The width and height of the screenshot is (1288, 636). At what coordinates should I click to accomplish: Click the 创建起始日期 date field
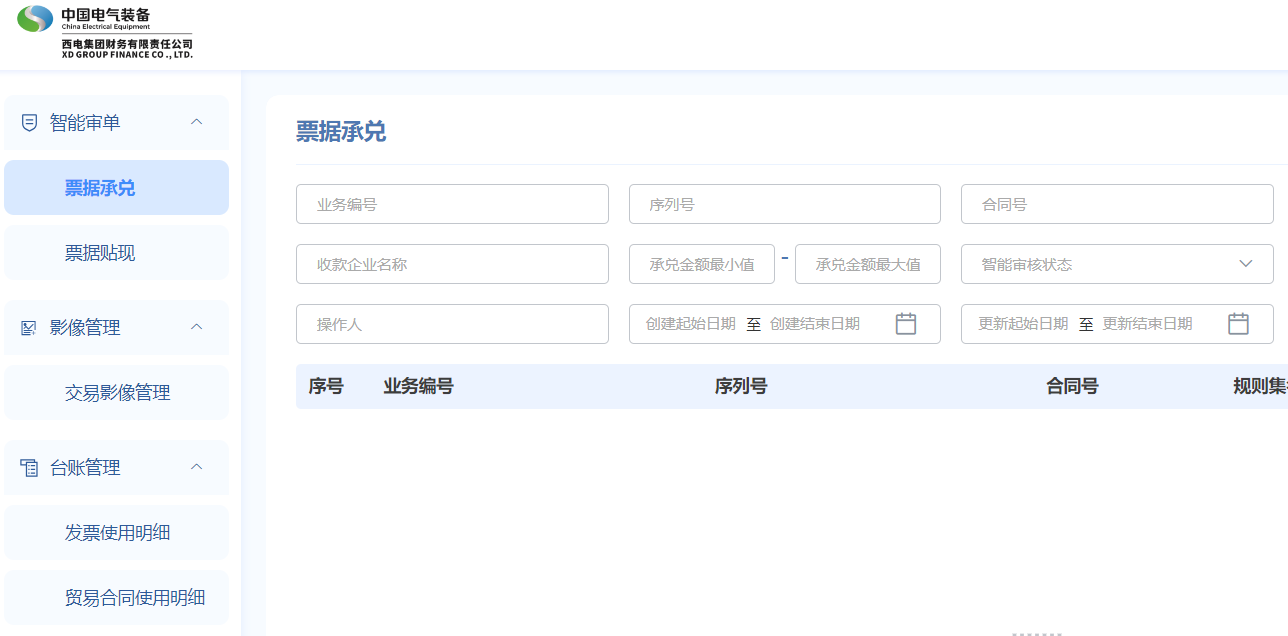pos(691,324)
